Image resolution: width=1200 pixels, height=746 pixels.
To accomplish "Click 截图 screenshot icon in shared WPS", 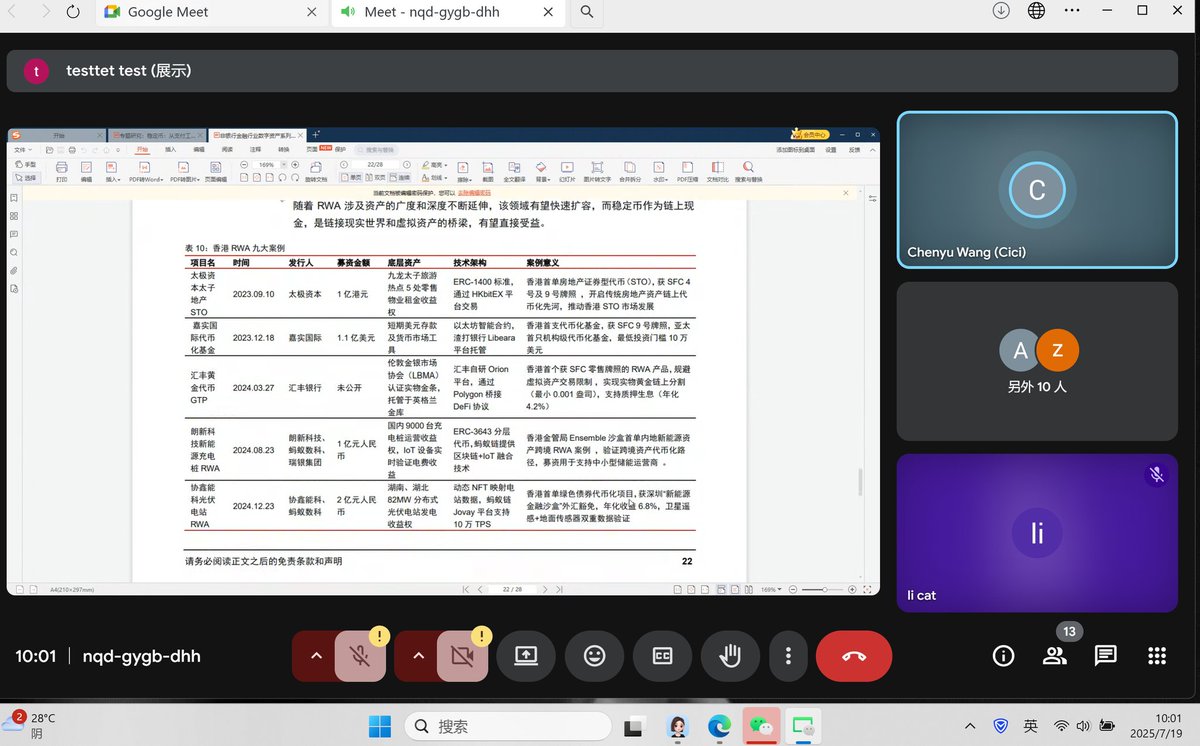I will tap(488, 171).
